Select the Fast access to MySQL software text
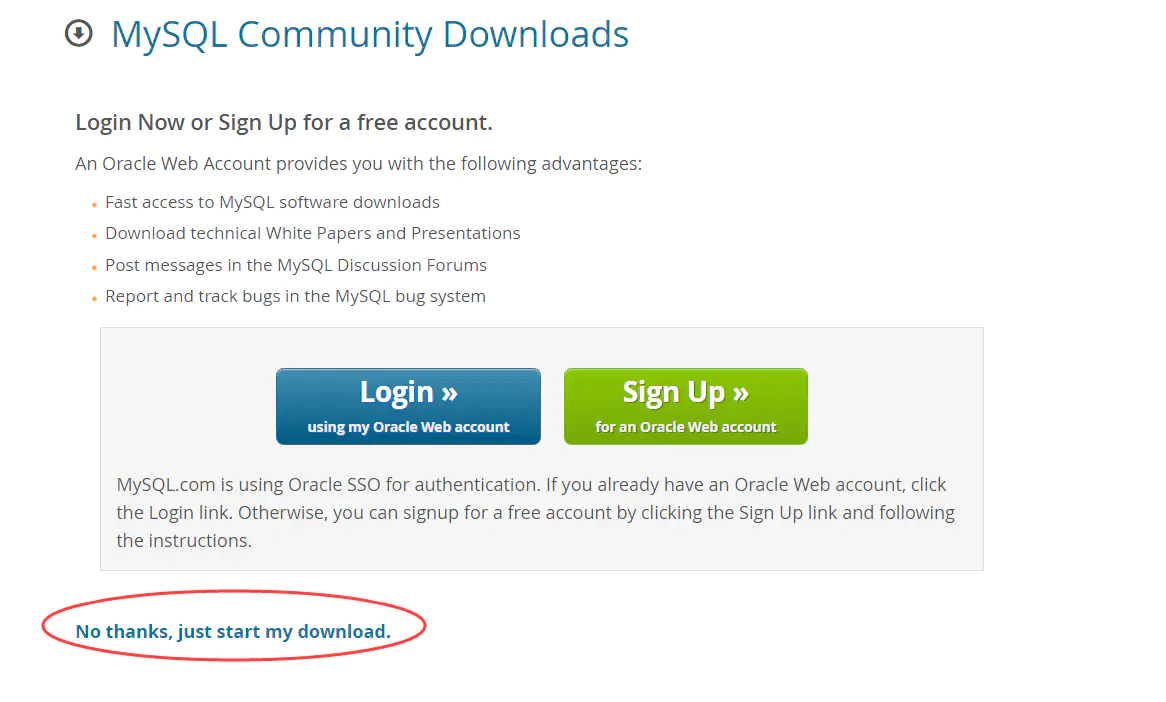Viewport: 1166px width, 702px height. pyautogui.click(x=272, y=202)
